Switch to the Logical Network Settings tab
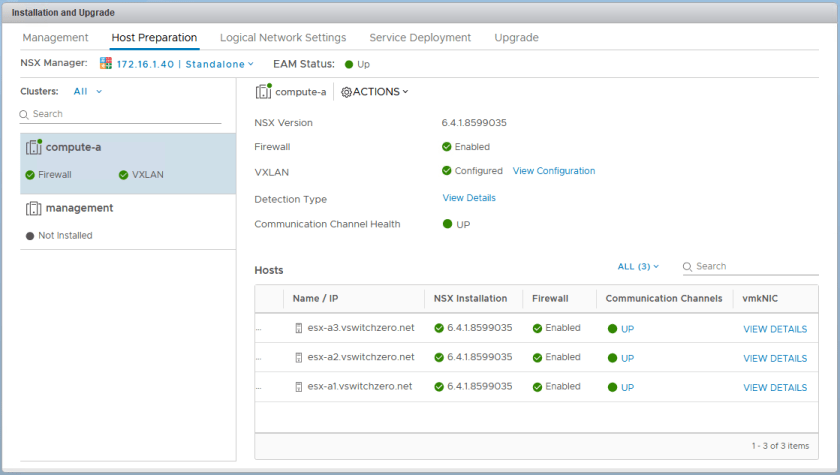 pos(283,38)
